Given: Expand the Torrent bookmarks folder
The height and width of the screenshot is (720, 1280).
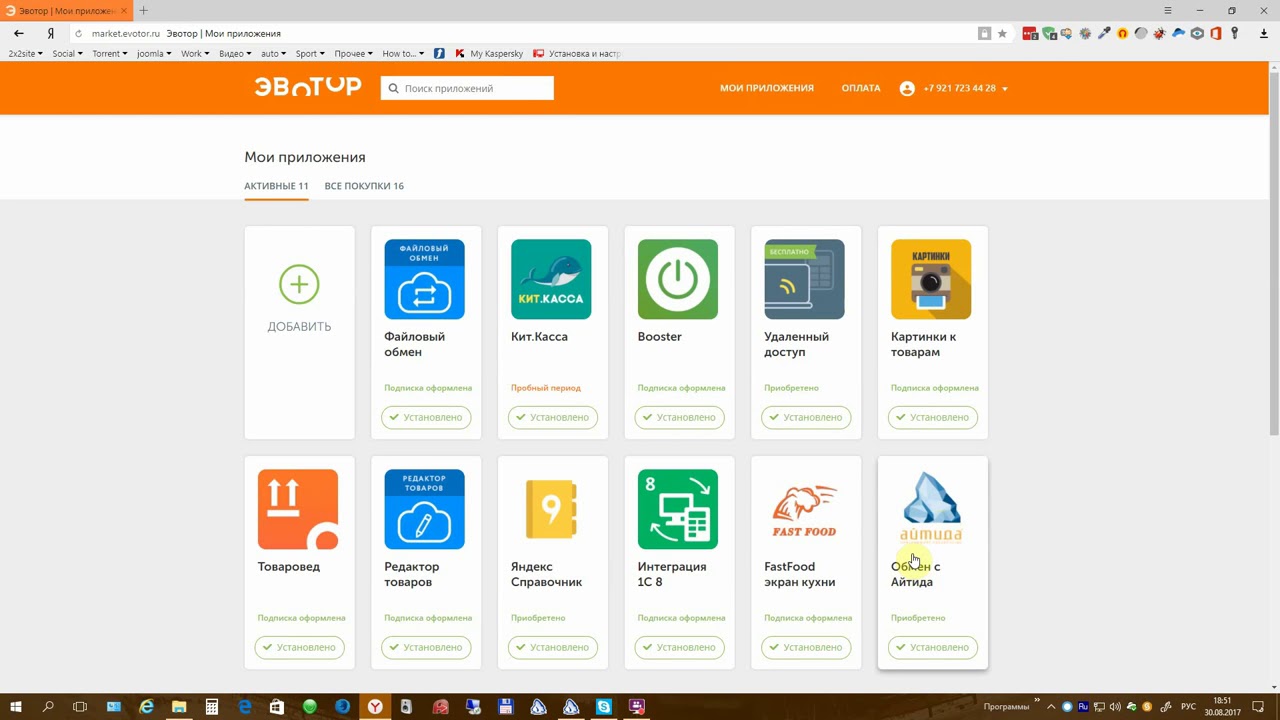Looking at the screenshot, I should coord(109,54).
